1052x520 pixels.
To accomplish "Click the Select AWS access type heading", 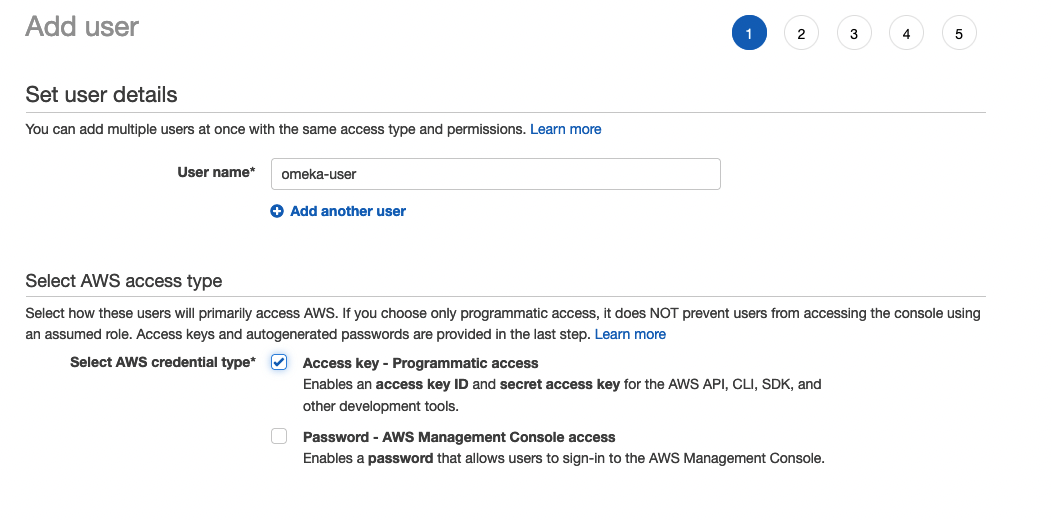I will coord(123,280).
